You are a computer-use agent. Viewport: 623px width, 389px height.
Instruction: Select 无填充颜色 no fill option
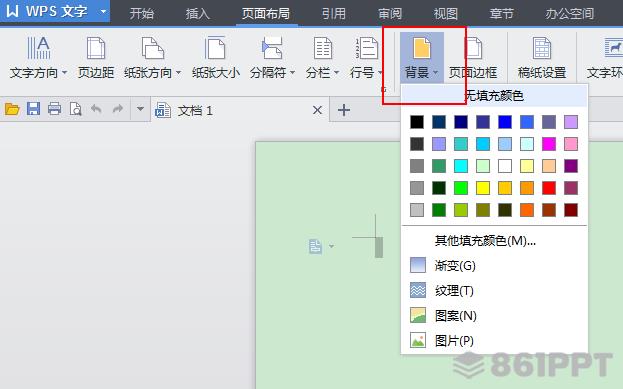click(x=494, y=96)
